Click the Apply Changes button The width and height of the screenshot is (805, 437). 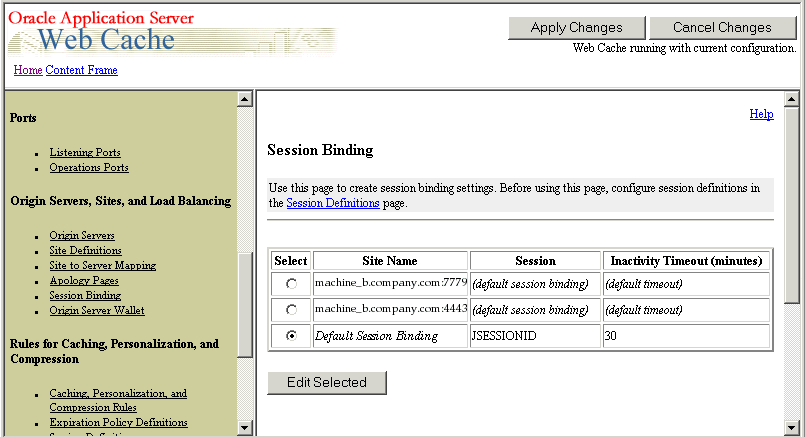coord(577,28)
